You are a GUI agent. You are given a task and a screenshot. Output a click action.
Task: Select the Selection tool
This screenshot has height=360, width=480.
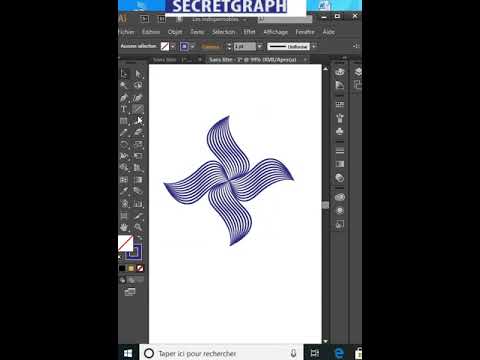click(x=124, y=74)
